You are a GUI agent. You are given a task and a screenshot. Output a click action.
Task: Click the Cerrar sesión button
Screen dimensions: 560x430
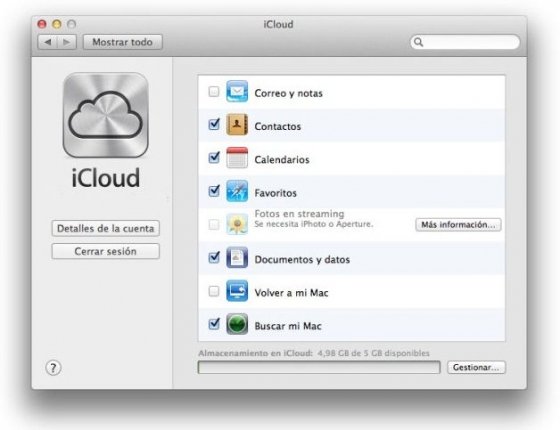pyautogui.click(x=105, y=251)
